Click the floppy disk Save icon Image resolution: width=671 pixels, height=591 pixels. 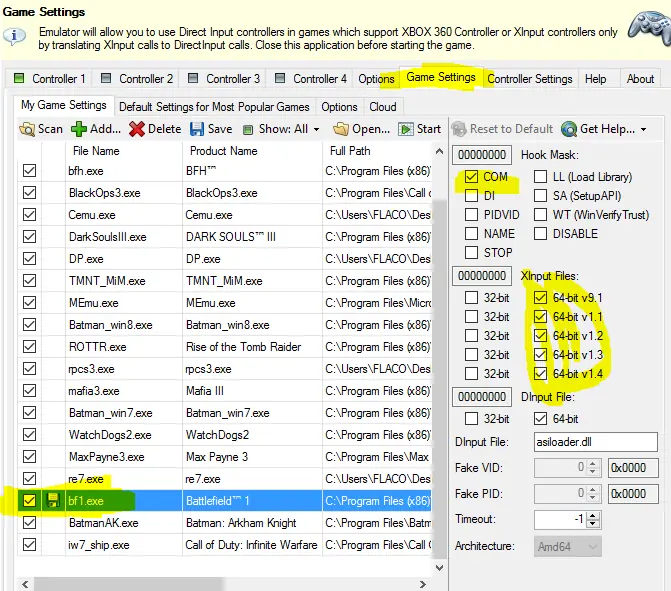(x=197, y=129)
